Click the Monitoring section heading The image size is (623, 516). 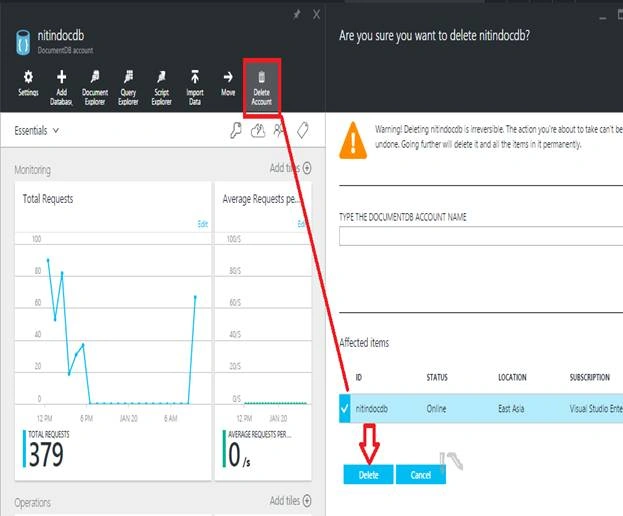[33, 170]
